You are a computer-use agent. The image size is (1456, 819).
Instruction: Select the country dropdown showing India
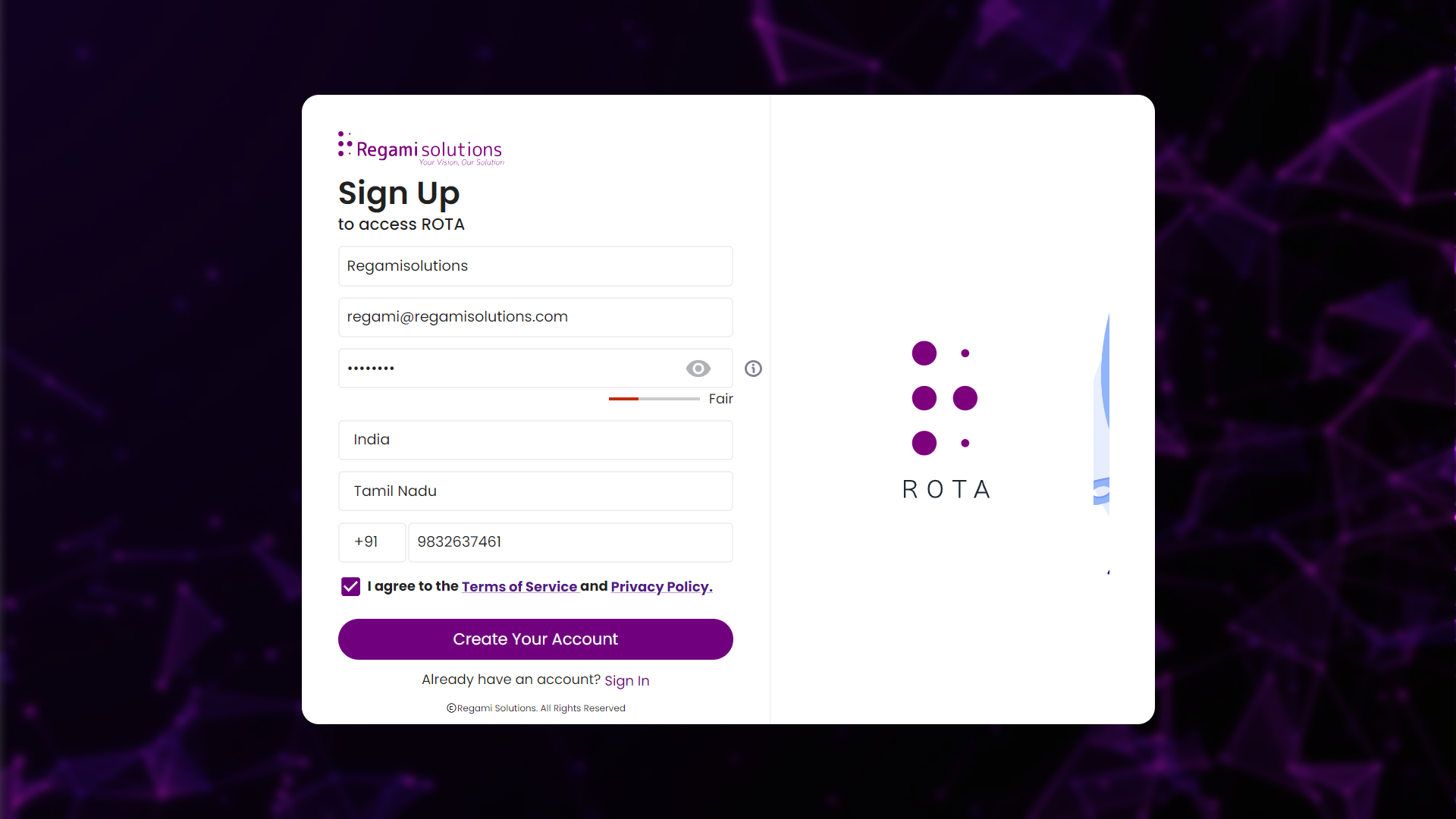[x=535, y=439]
